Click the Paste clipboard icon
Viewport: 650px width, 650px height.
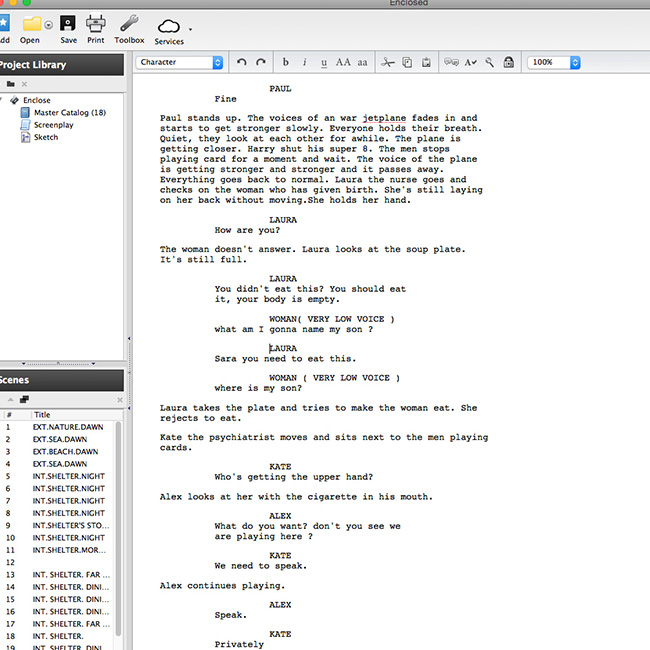tap(426, 62)
